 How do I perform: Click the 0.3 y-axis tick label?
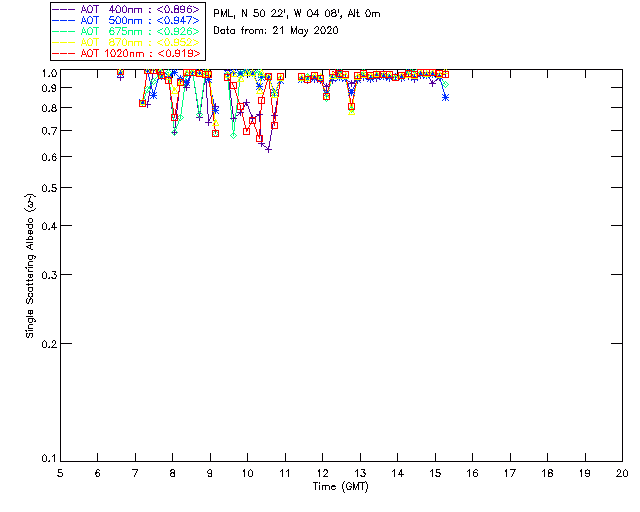[49, 275]
